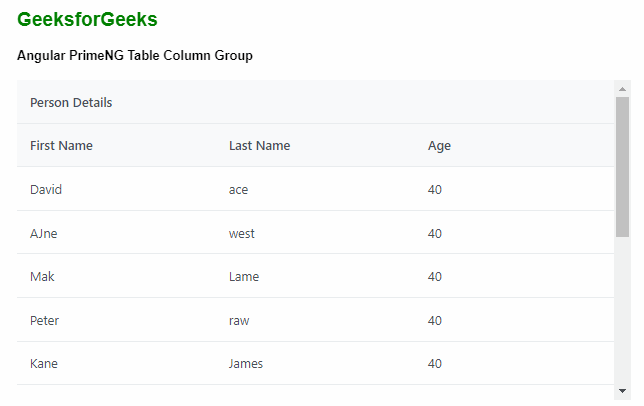Click the last name cell 'west'

241,234
